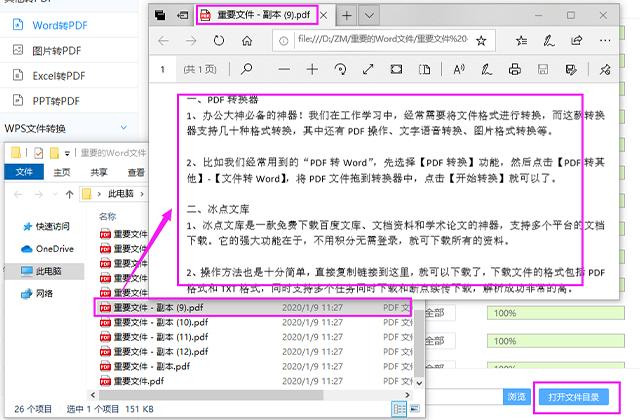The height and width of the screenshot is (420, 640).
Task: Click the browser back arrow
Action: click(x=164, y=41)
